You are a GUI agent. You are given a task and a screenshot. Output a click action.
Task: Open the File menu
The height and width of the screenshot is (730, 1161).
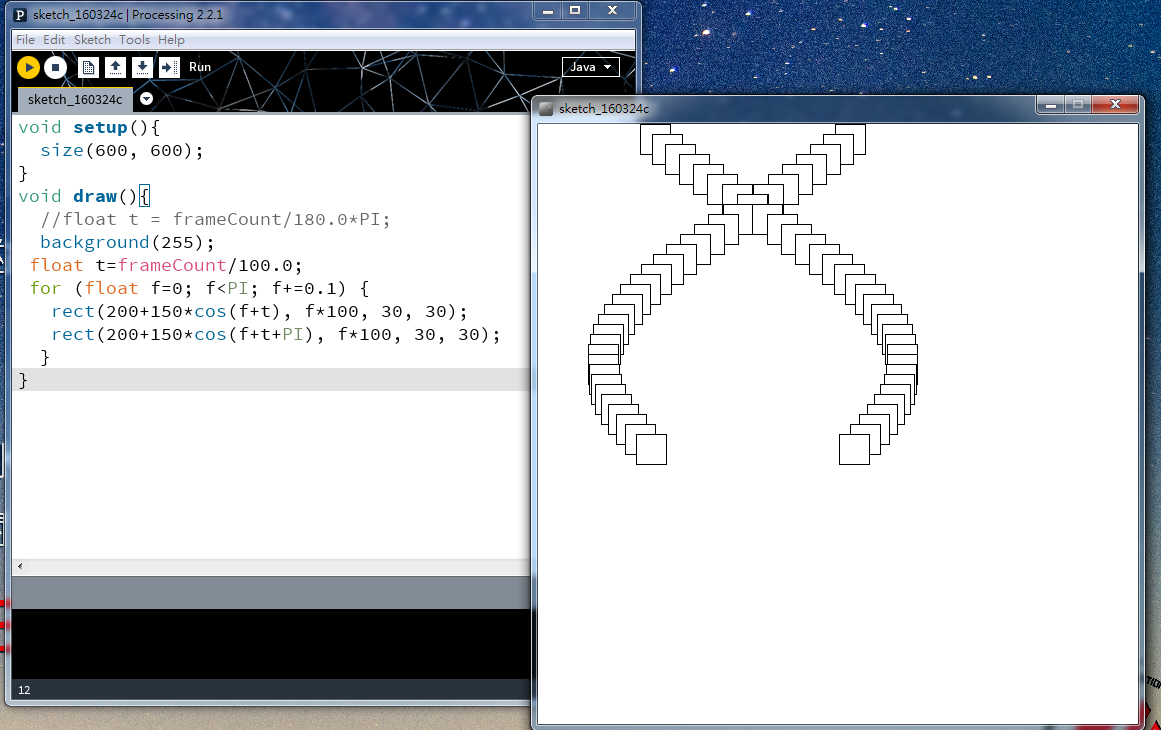coord(25,39)
